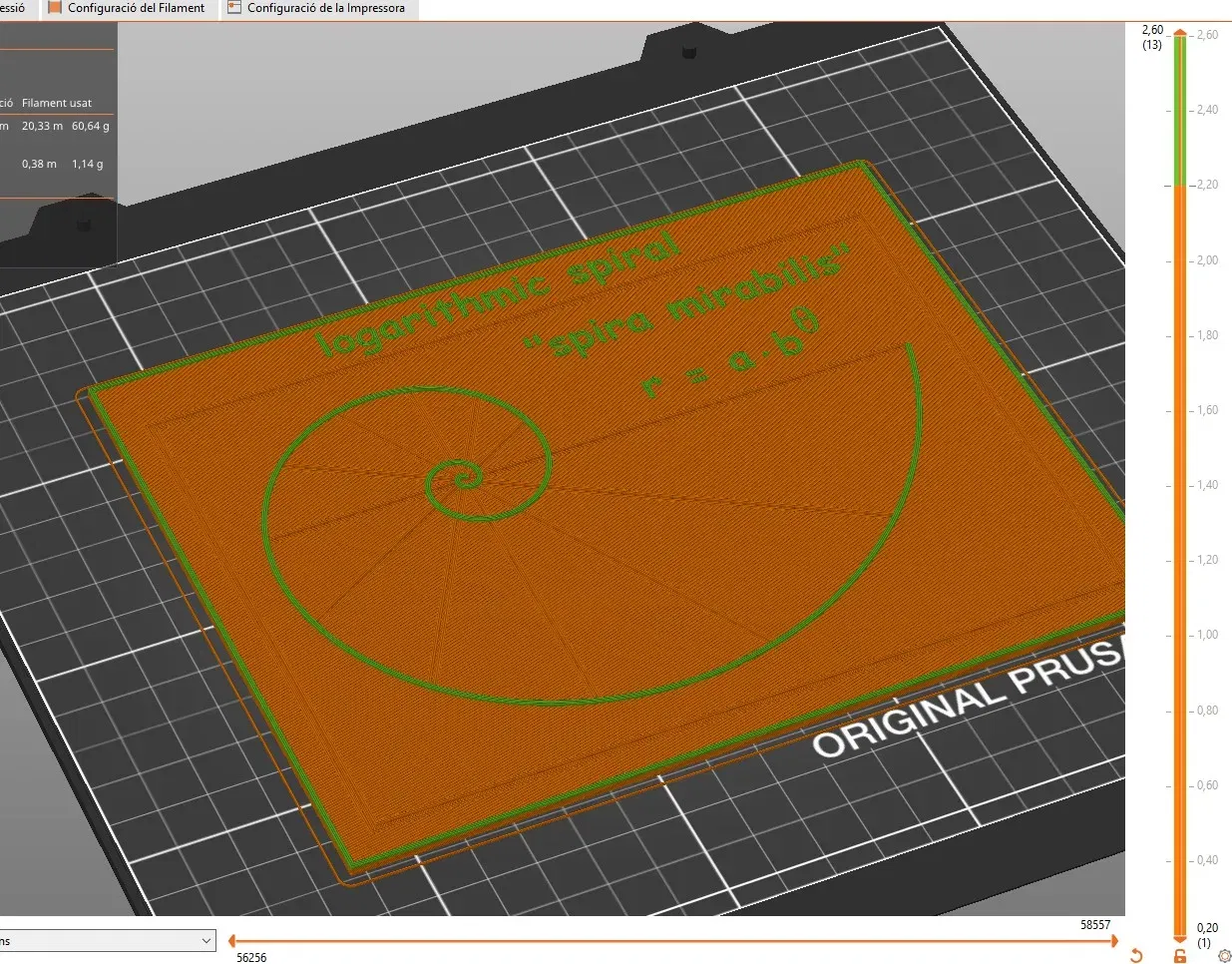Grab the left thumb of the horizontal moves slider
This screenshot has height=964, width=1232.
click(x=231, y=940)
